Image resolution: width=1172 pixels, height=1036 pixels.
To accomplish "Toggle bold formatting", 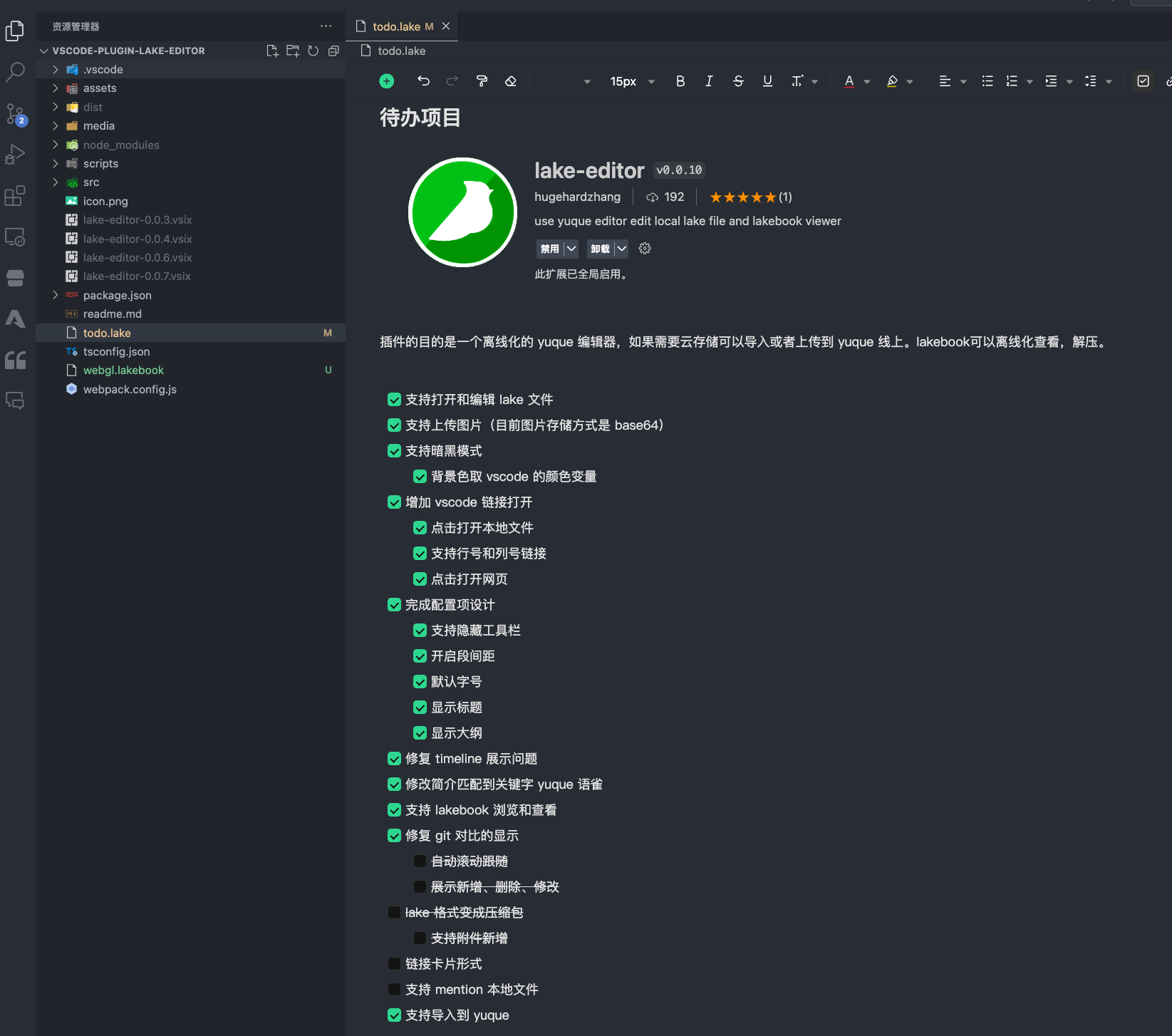I will click(x=680, y=81).
